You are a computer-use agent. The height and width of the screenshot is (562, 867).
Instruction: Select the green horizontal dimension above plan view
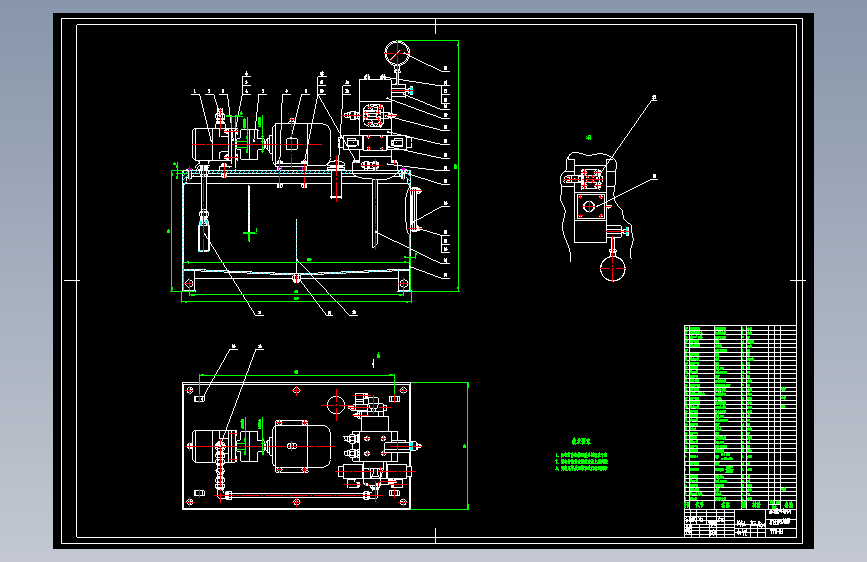tap(297, 376)
